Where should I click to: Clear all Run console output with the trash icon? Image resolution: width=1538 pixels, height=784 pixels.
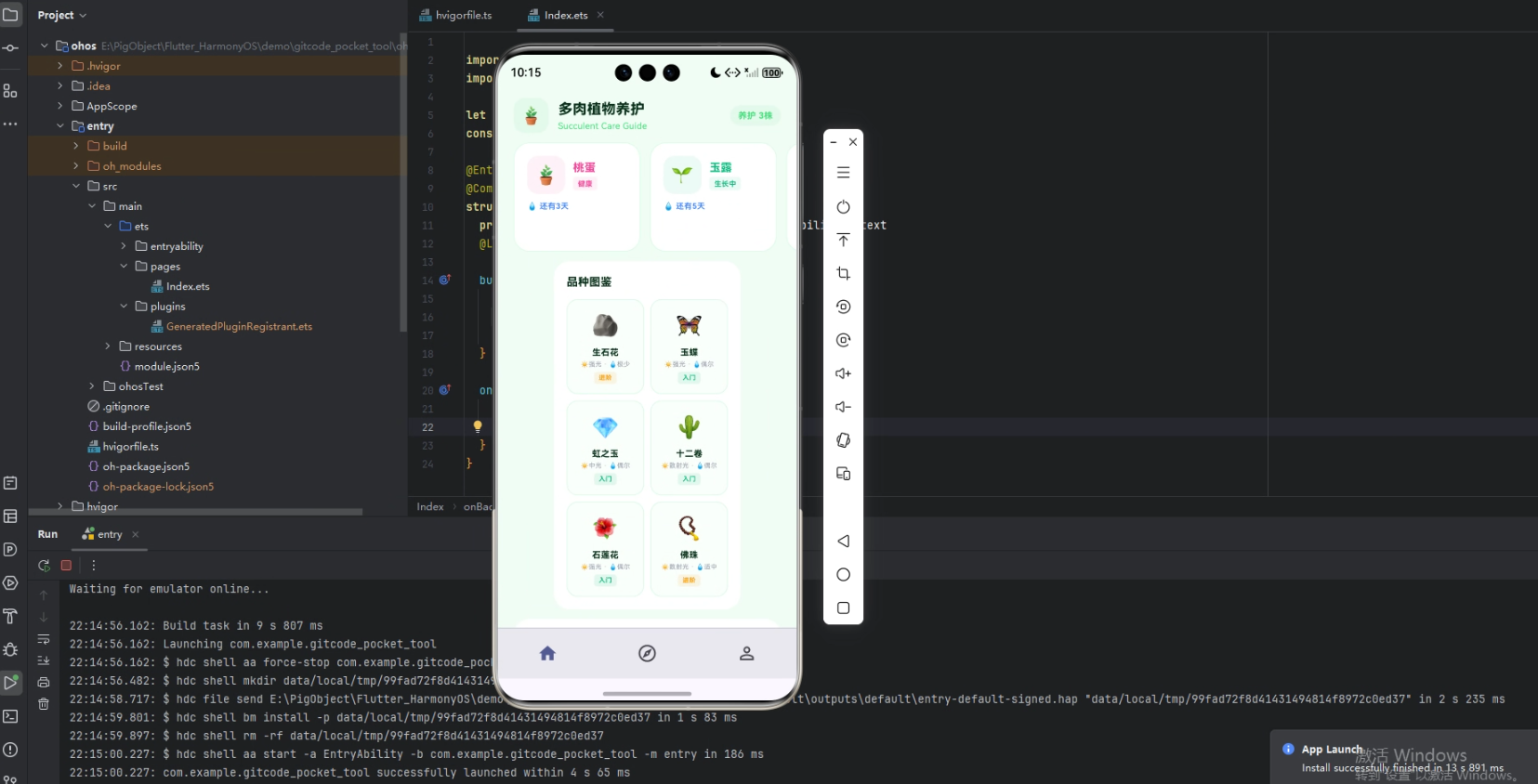pos(44,704)
